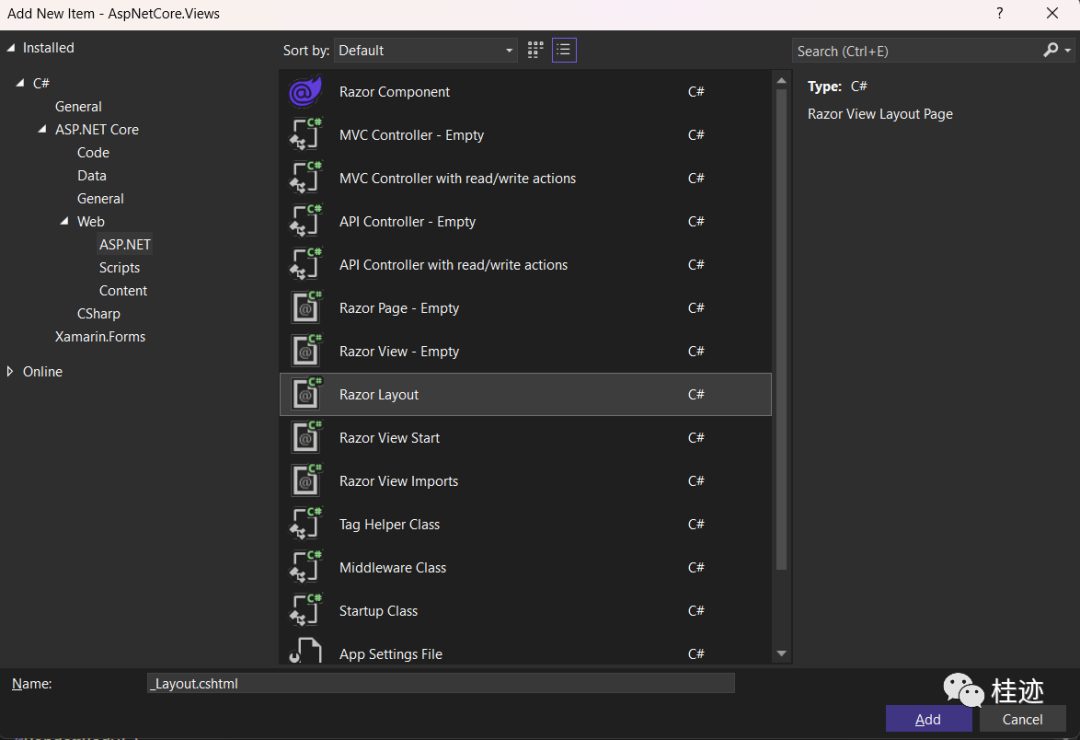Collapse the ASP.NET Core tree node
Screen dimensions: 1080x740
pyautogui.click(x=42, y=129)
